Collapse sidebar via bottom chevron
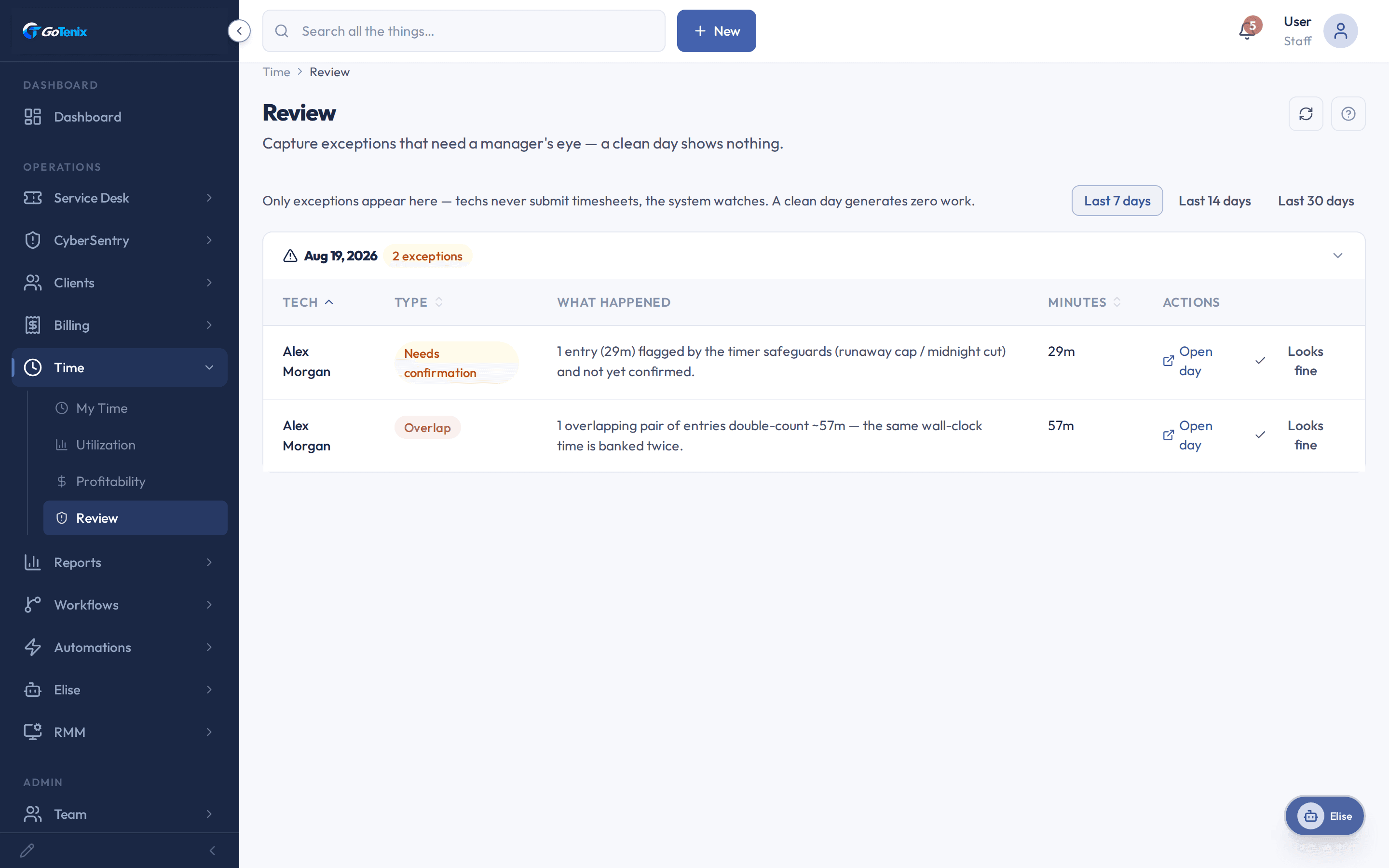 click(212, 850)
